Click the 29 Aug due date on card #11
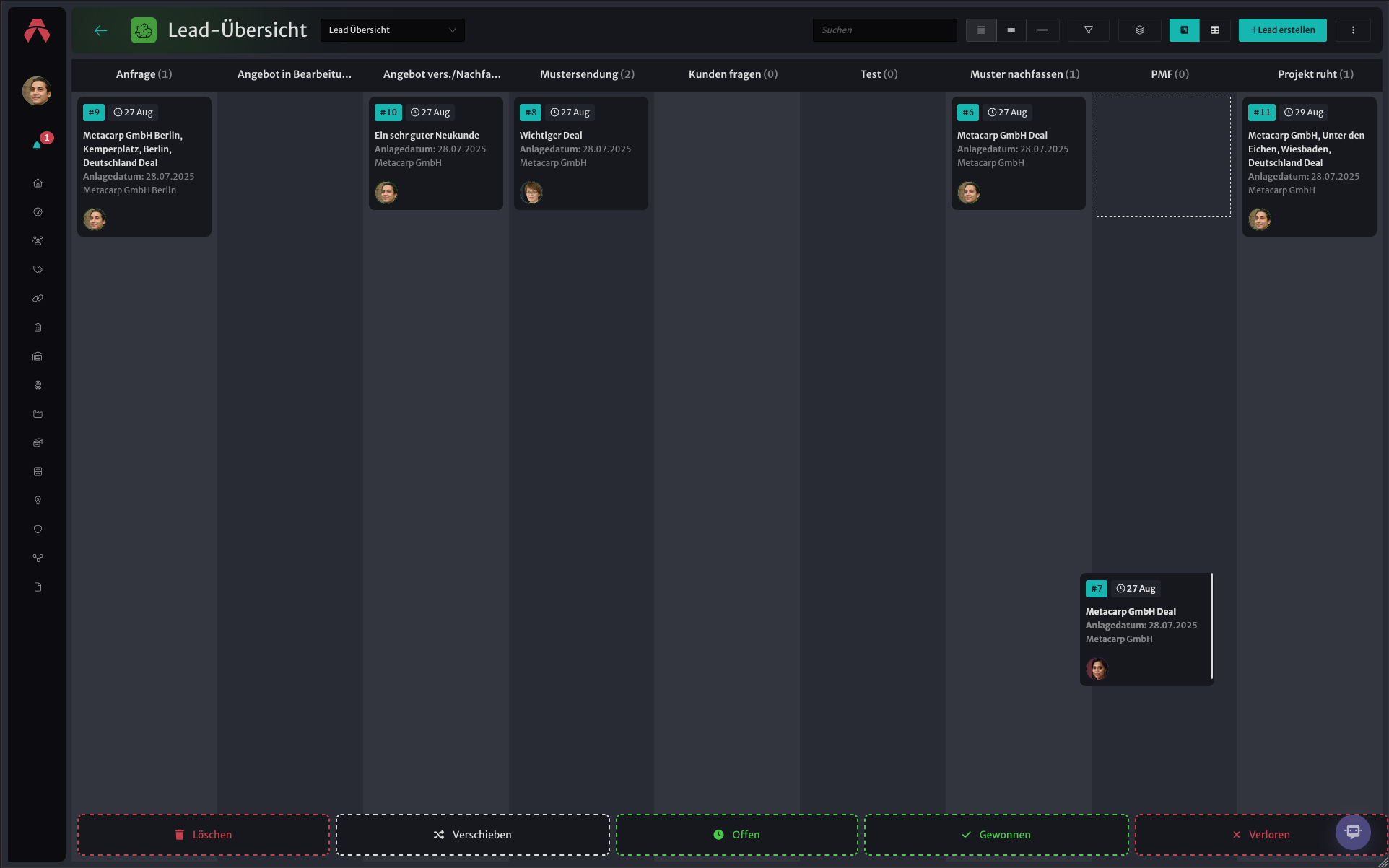The image size is (1389, 868). pos(1304,113)
